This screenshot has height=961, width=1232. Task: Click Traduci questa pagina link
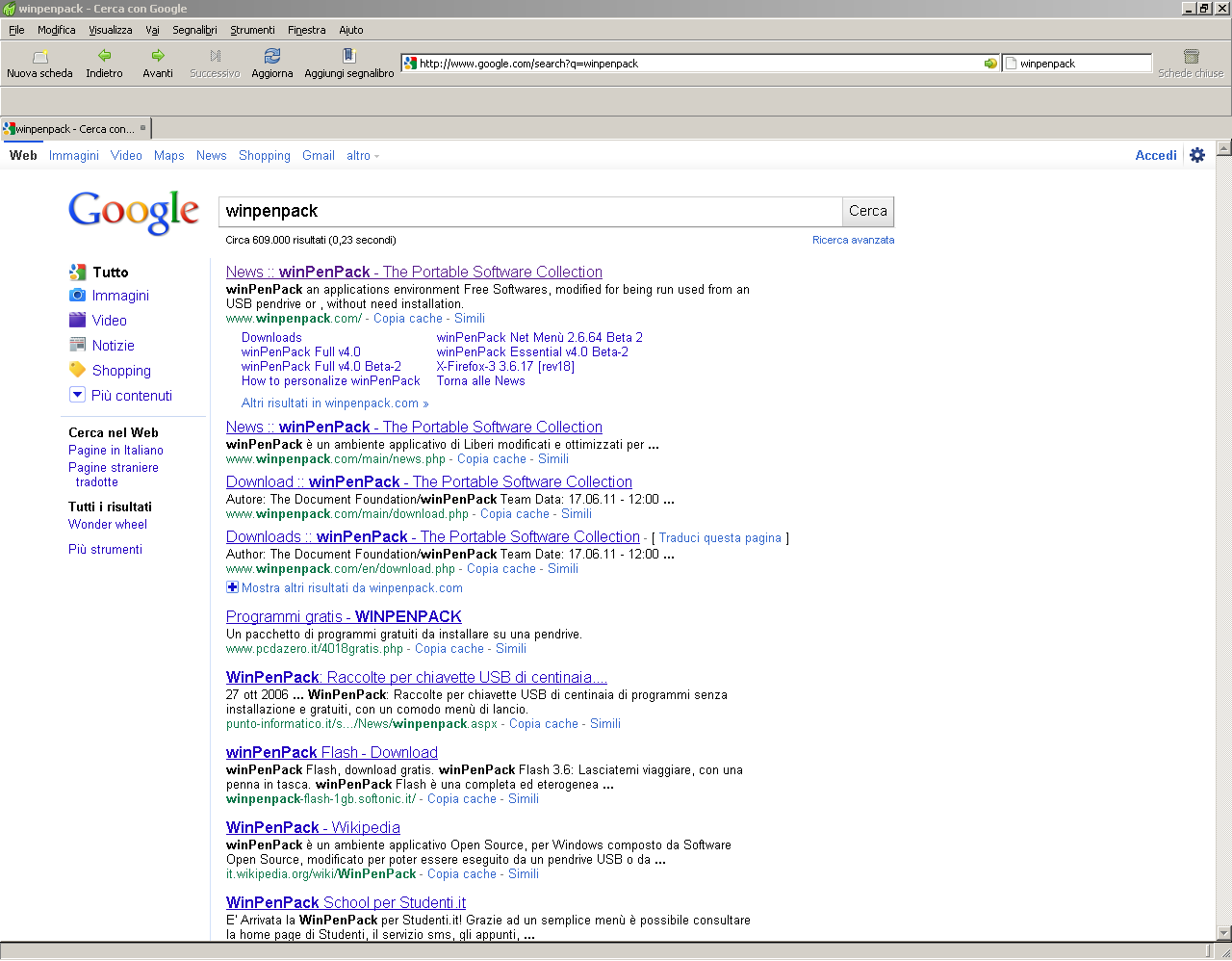pyautogui.click(x=720, y=538)
